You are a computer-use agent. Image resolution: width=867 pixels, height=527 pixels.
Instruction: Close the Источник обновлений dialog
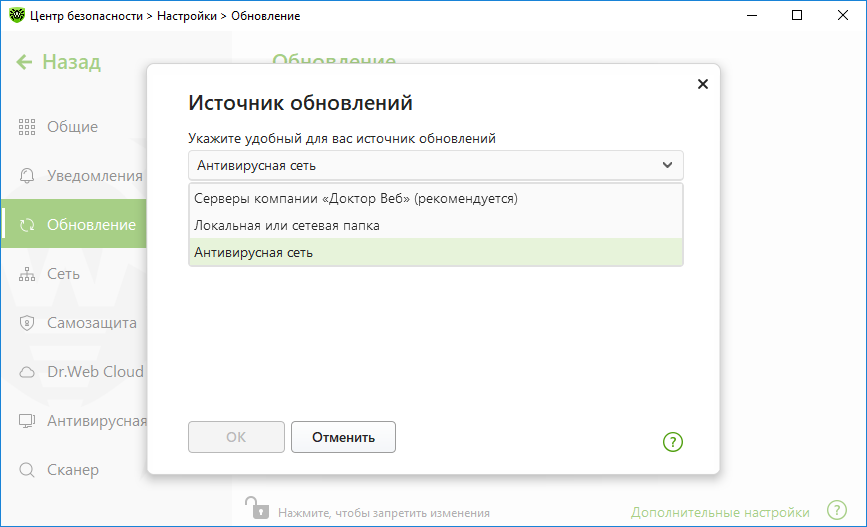(x=703, y=84)
